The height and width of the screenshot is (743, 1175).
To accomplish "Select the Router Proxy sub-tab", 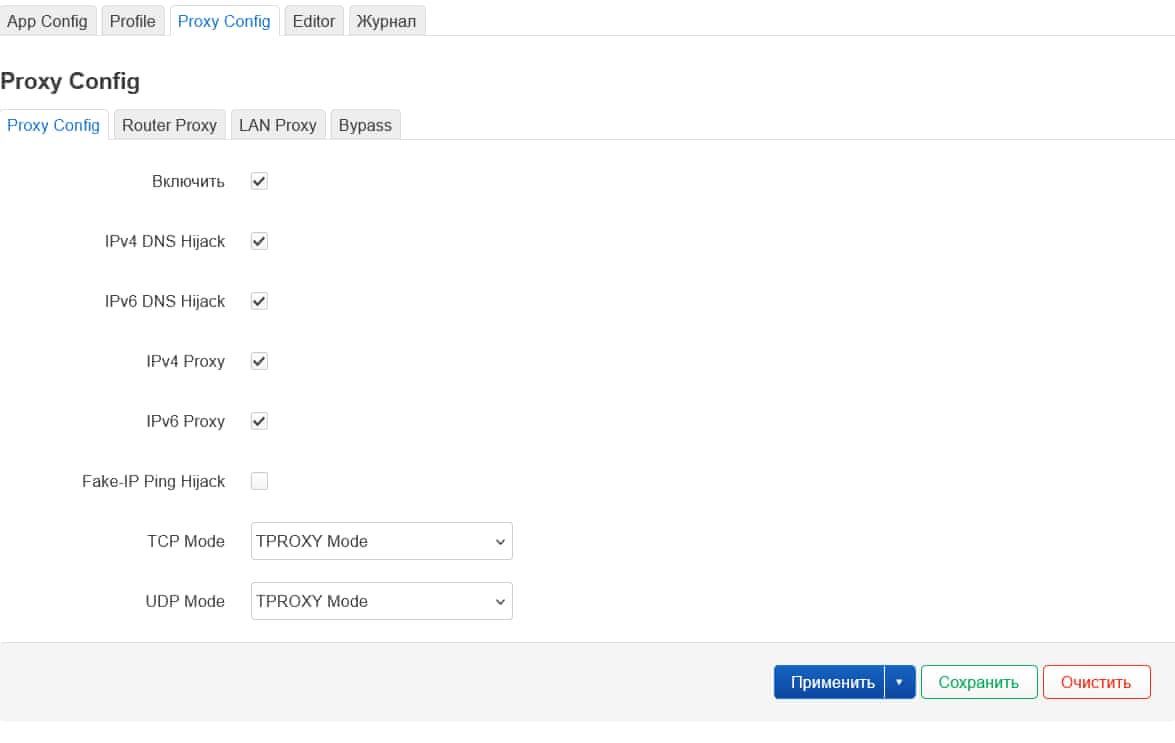I will click(169, 125).
